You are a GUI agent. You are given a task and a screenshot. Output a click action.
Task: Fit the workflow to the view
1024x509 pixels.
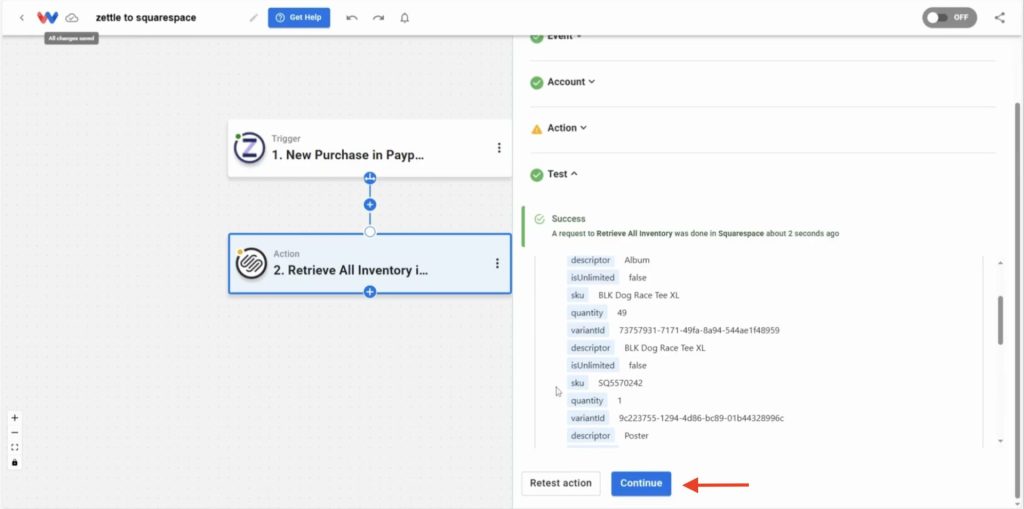tap(15, 448)
